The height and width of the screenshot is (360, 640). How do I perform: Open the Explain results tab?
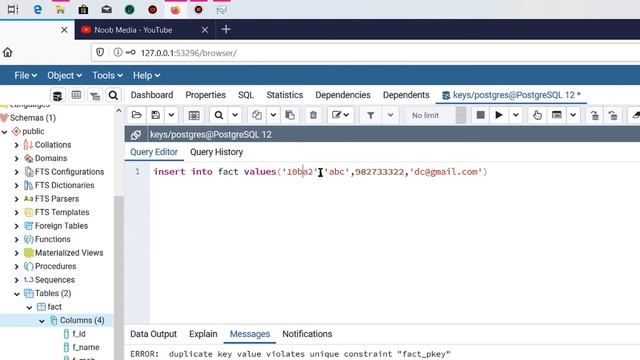click(203, 334)
